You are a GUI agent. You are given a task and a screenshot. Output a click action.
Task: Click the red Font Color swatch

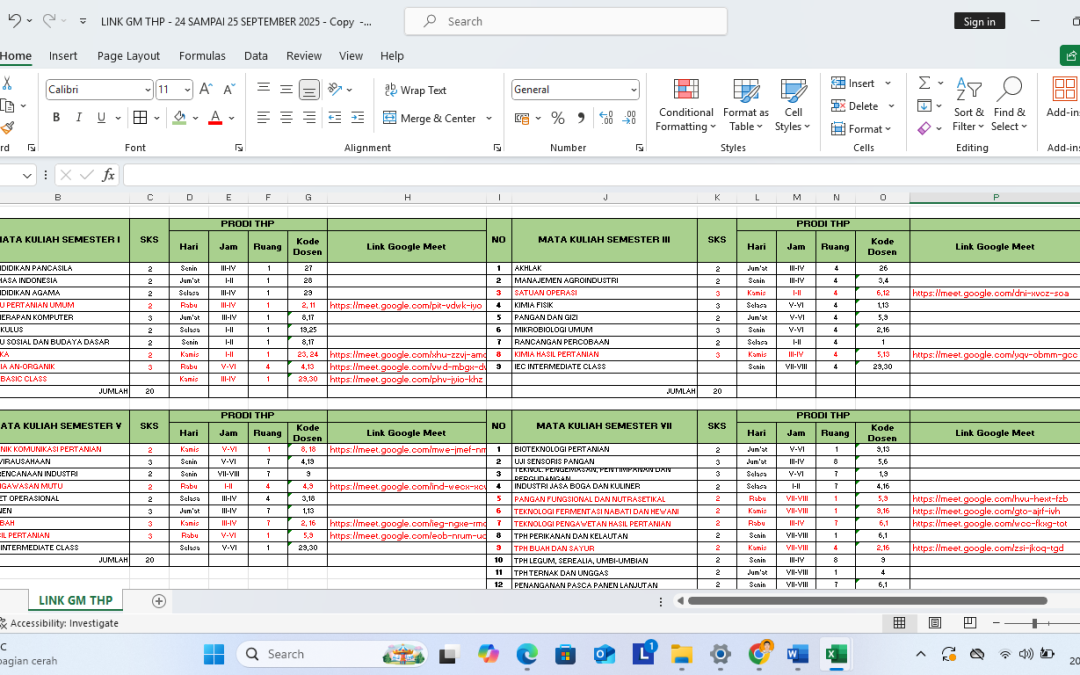click(x=214, y=118)
